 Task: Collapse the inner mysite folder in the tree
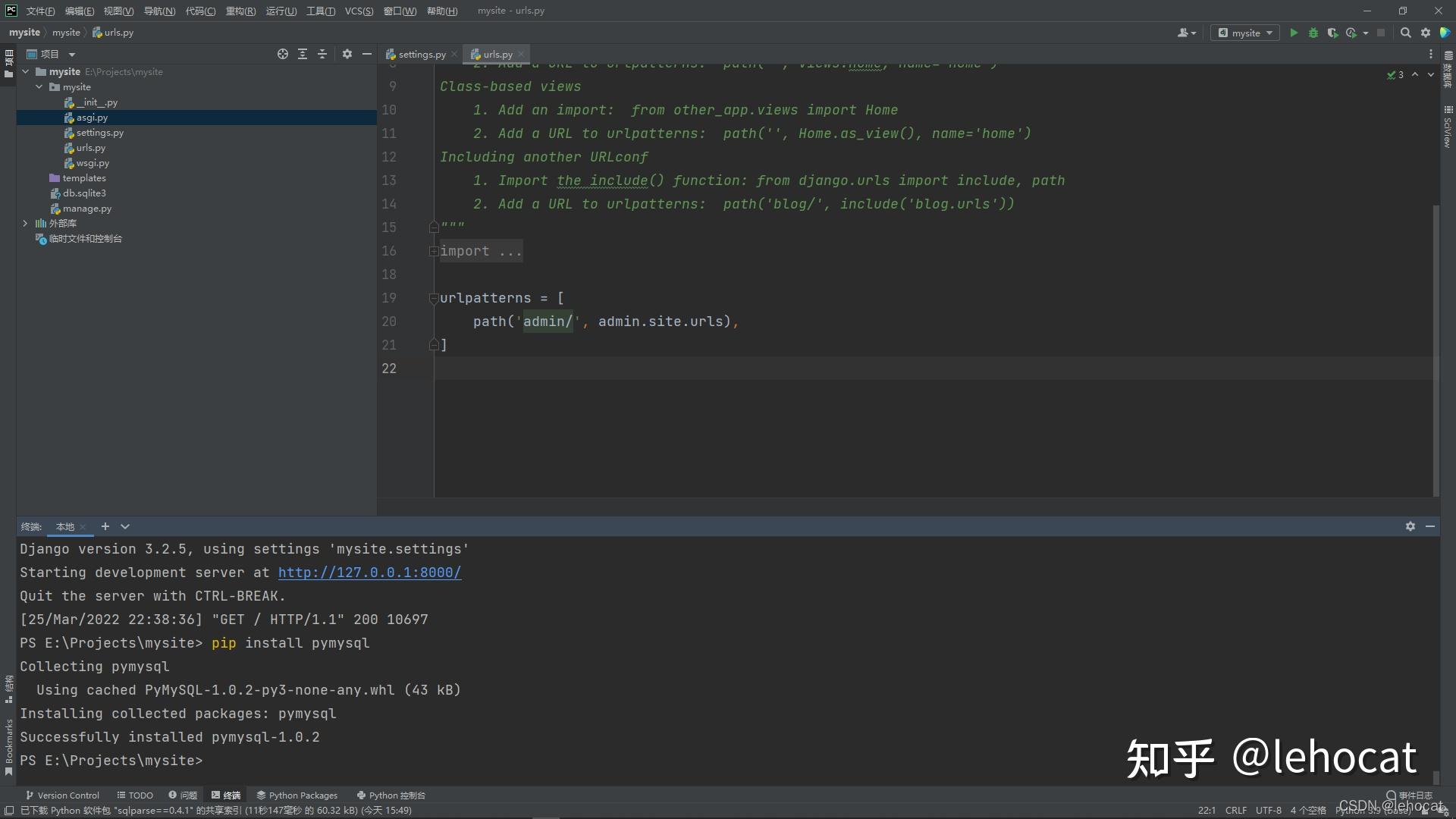click(39, 87)
